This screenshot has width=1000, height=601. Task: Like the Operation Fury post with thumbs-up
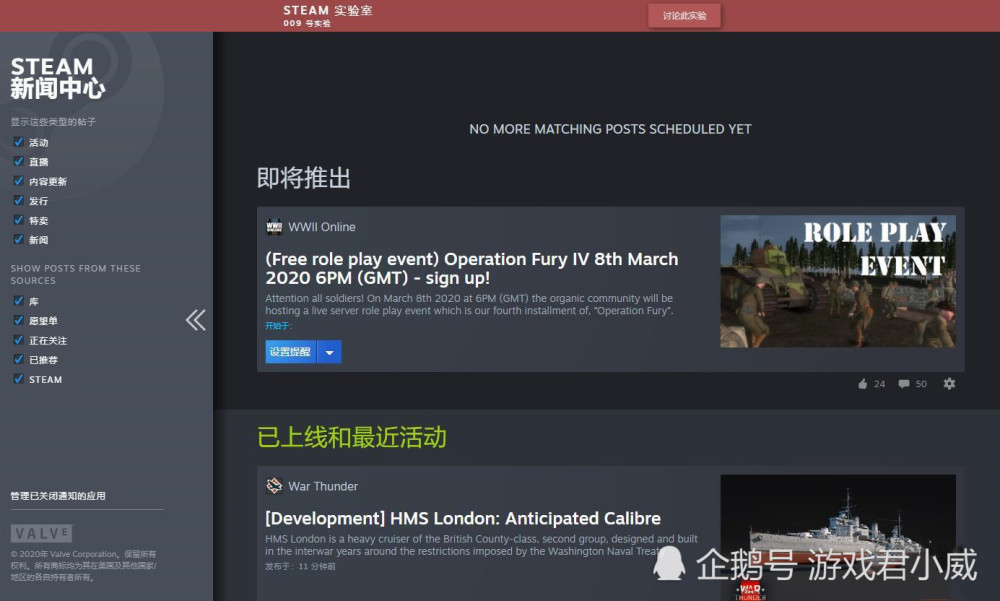863,383
